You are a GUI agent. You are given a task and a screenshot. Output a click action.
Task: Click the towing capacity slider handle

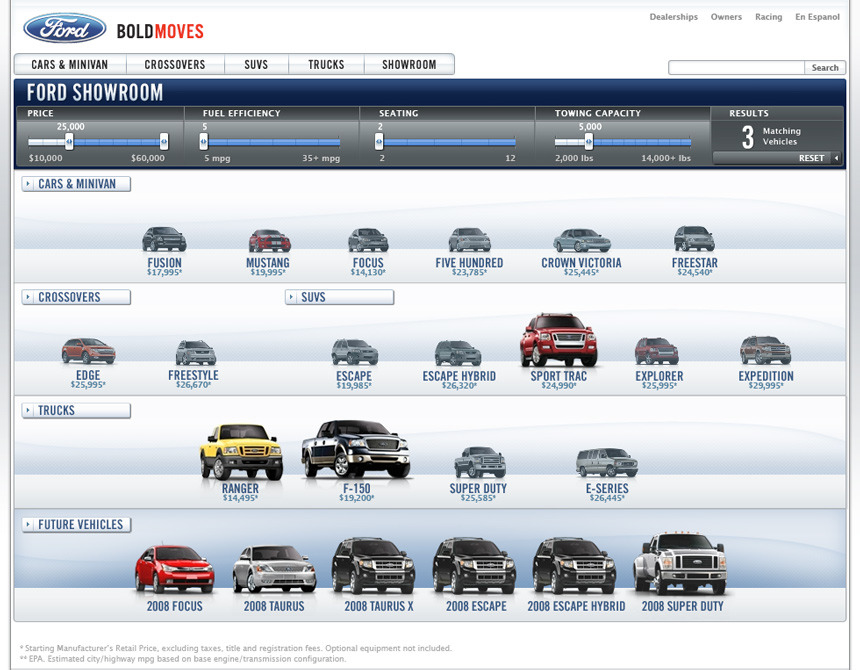click(x=589, y=141)
